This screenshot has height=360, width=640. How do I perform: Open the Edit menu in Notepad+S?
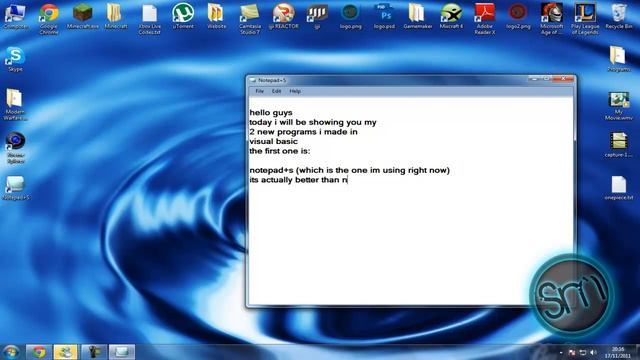coord(276,91)
